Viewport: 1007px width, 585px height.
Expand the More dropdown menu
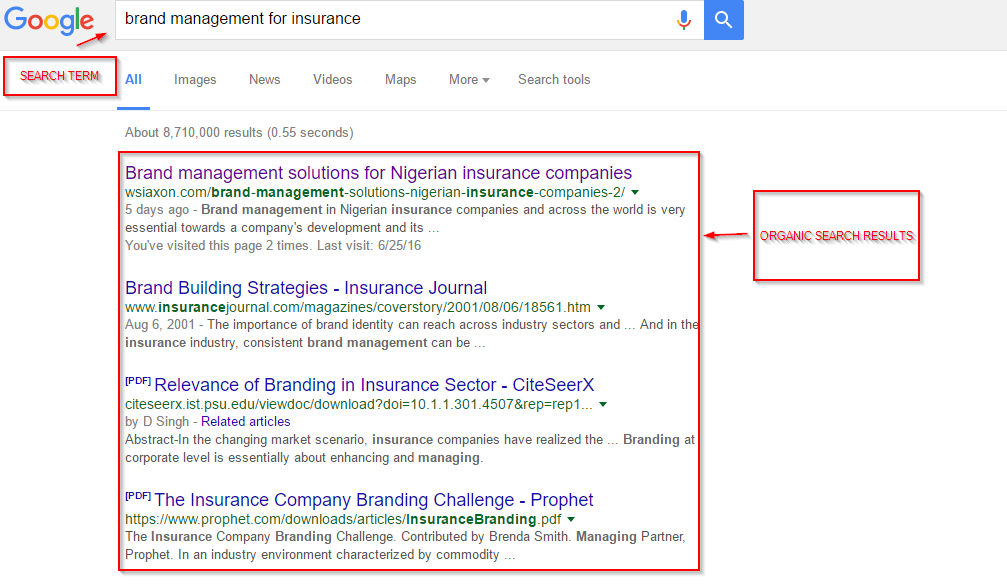pos(469,80)
